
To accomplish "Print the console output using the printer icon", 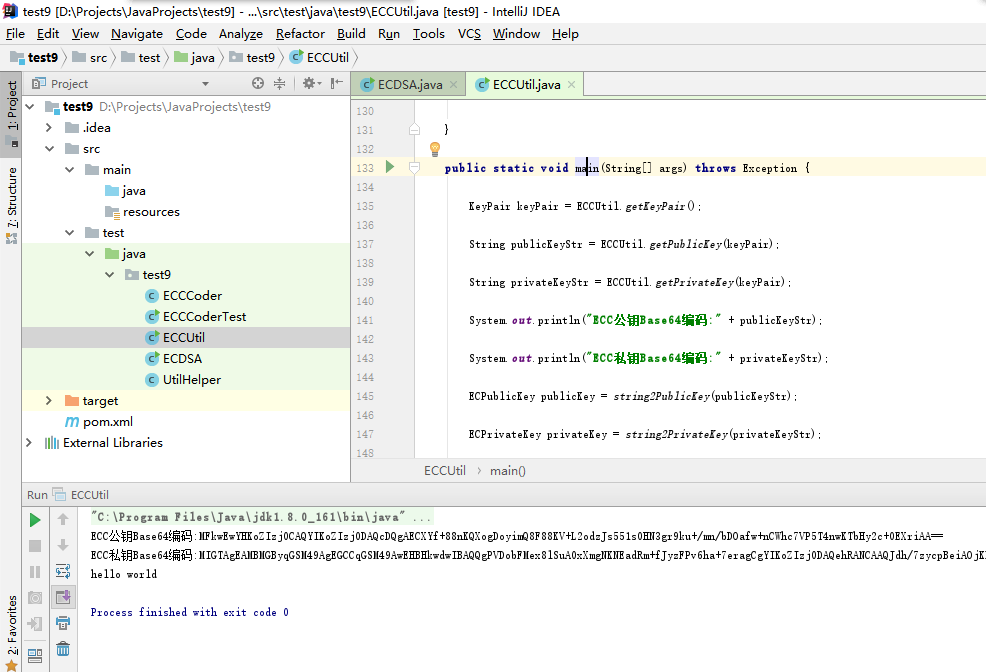I will [x=63, y=623].
